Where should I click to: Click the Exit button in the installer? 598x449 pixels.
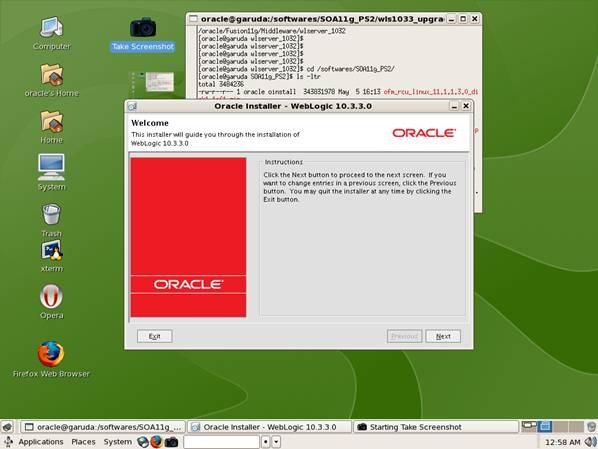point(154,336)
